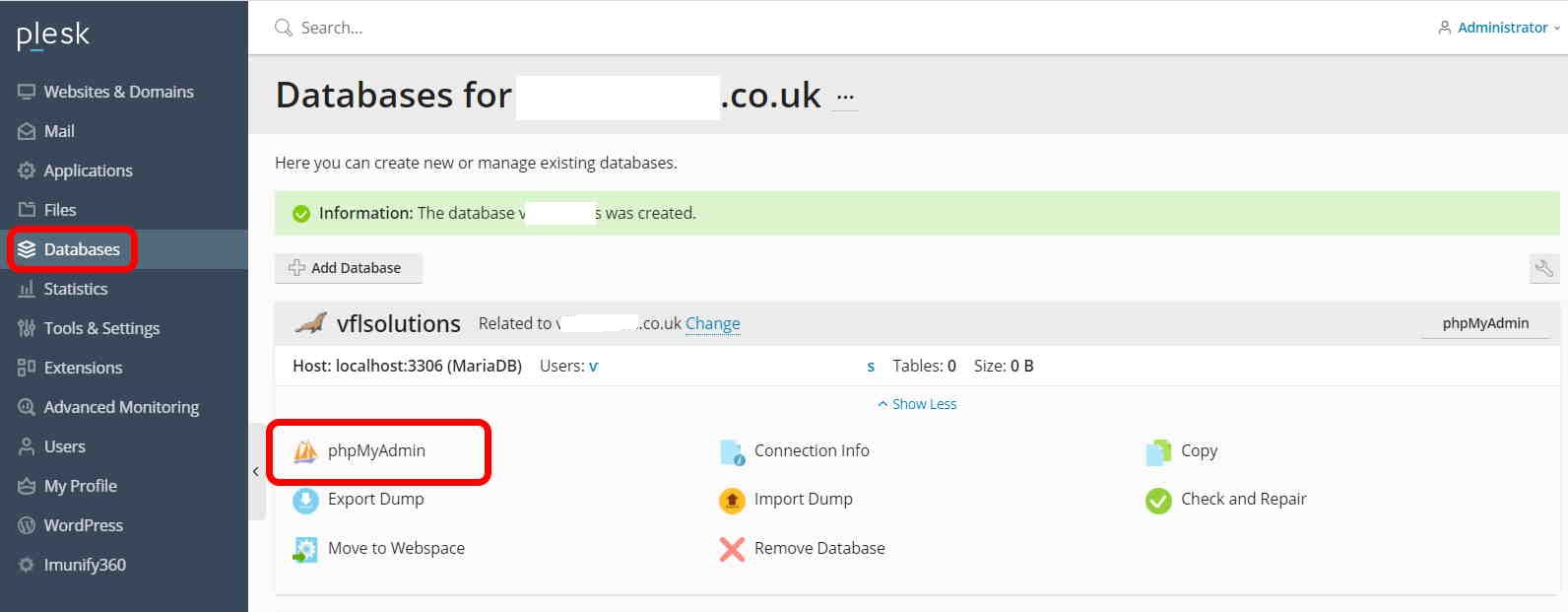
Task: Click the phpMyAdmin sailboat icon
Action: pyautogui.click(x=305, y=451)
